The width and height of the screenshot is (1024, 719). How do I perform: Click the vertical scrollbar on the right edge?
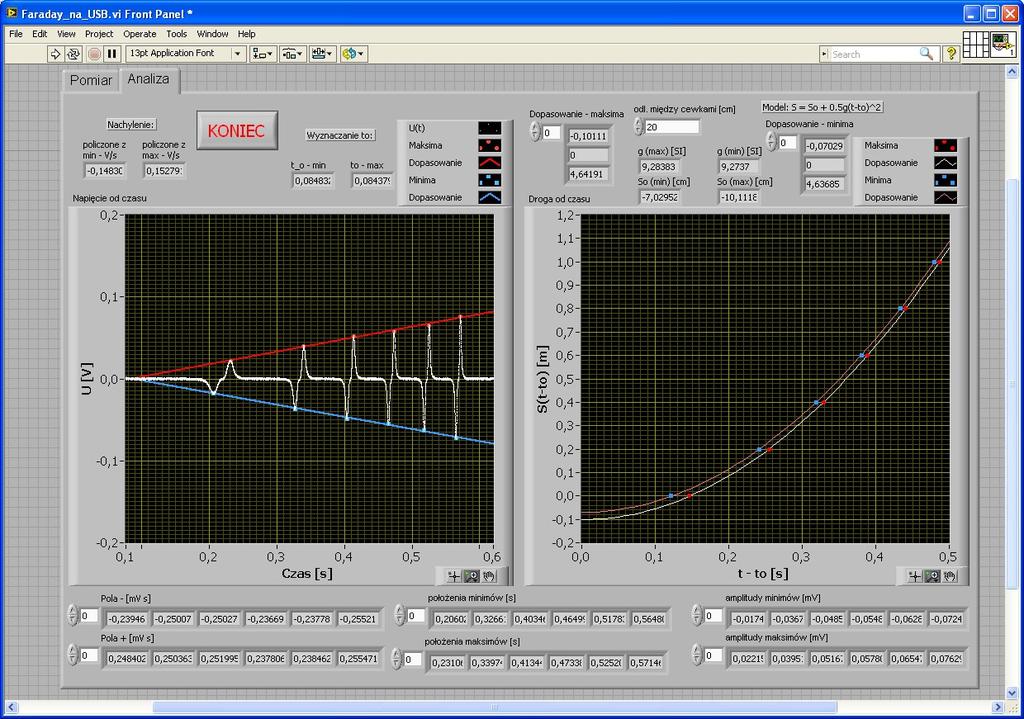(x=1012, y=383)
